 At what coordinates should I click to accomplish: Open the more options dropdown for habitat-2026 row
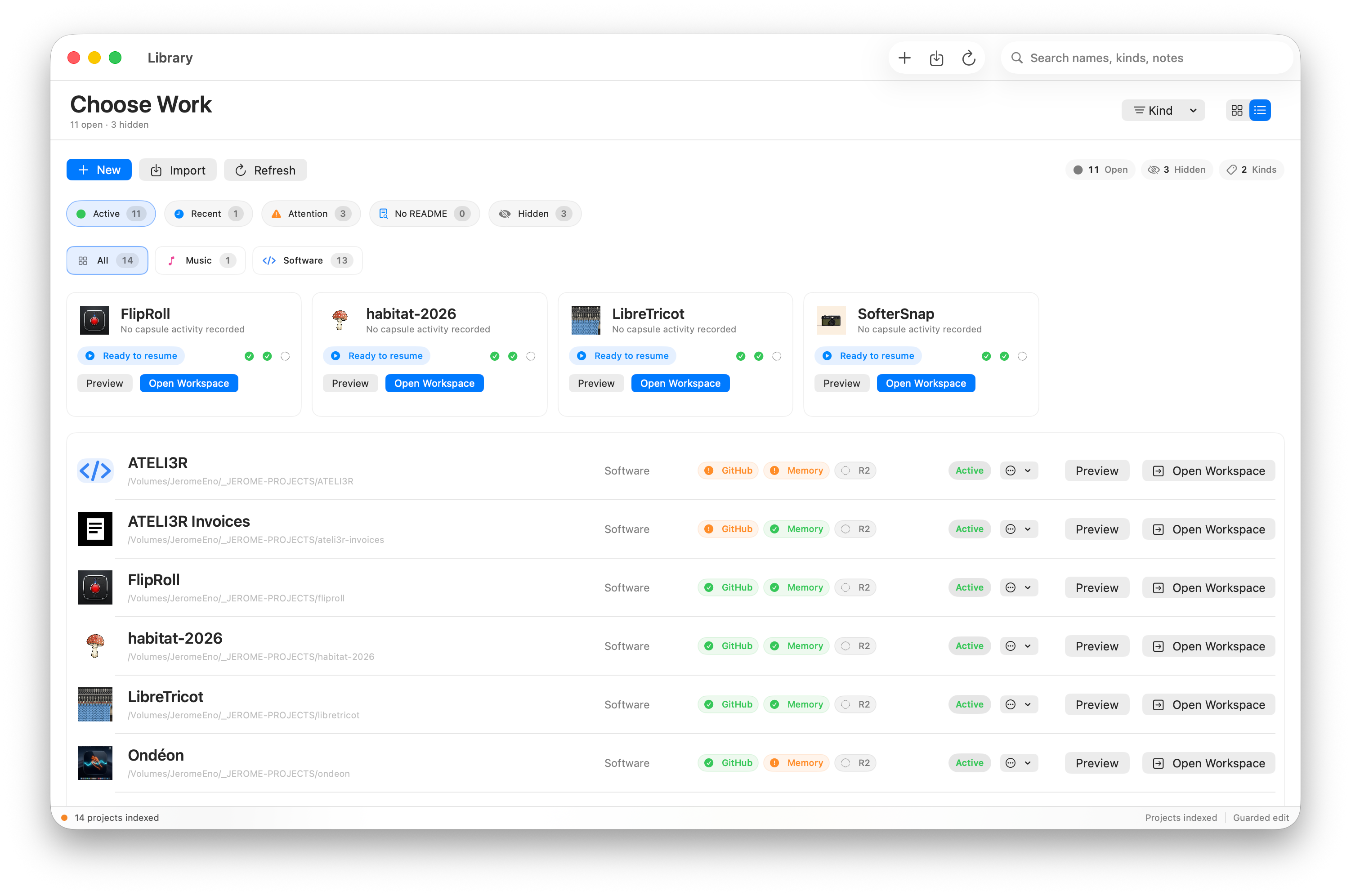point(1019,646)
